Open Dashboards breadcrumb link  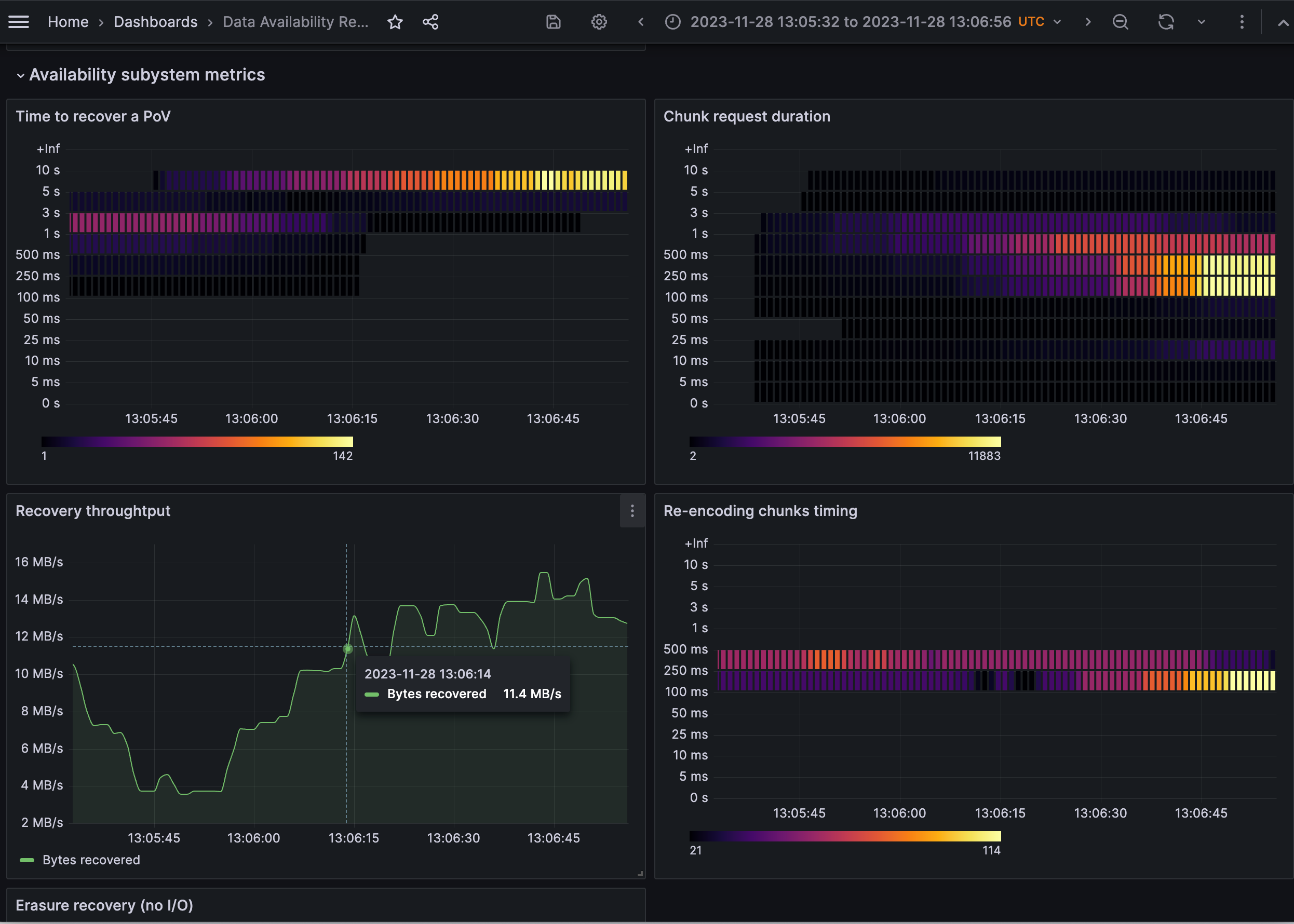155,22
